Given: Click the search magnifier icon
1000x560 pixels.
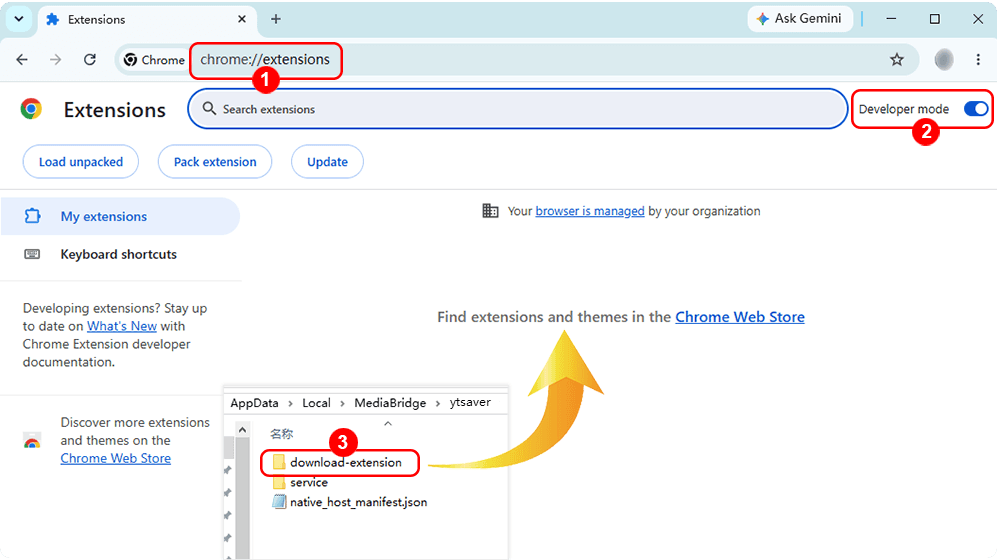Looking at the screenshot, I should click(x=209, y=109).
